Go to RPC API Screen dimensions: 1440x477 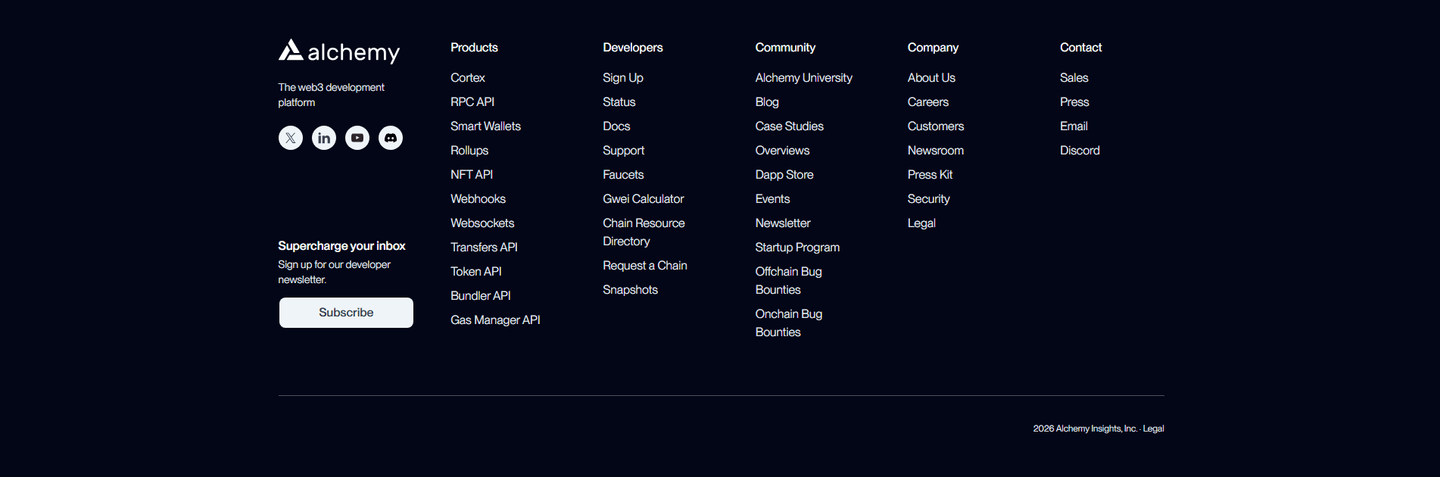tap(472, 102)
